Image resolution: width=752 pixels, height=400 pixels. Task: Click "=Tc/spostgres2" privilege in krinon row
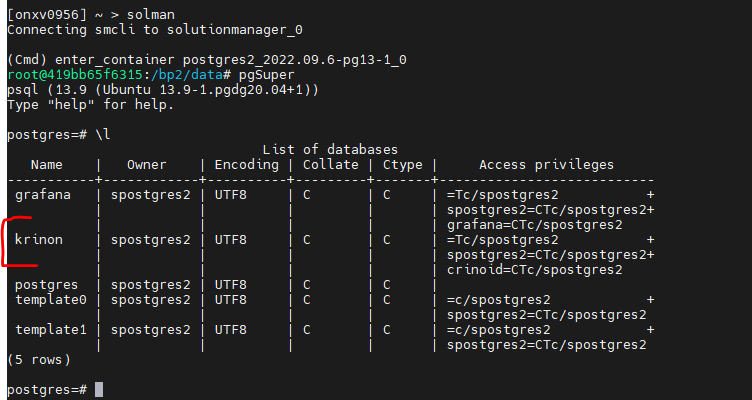503,239
